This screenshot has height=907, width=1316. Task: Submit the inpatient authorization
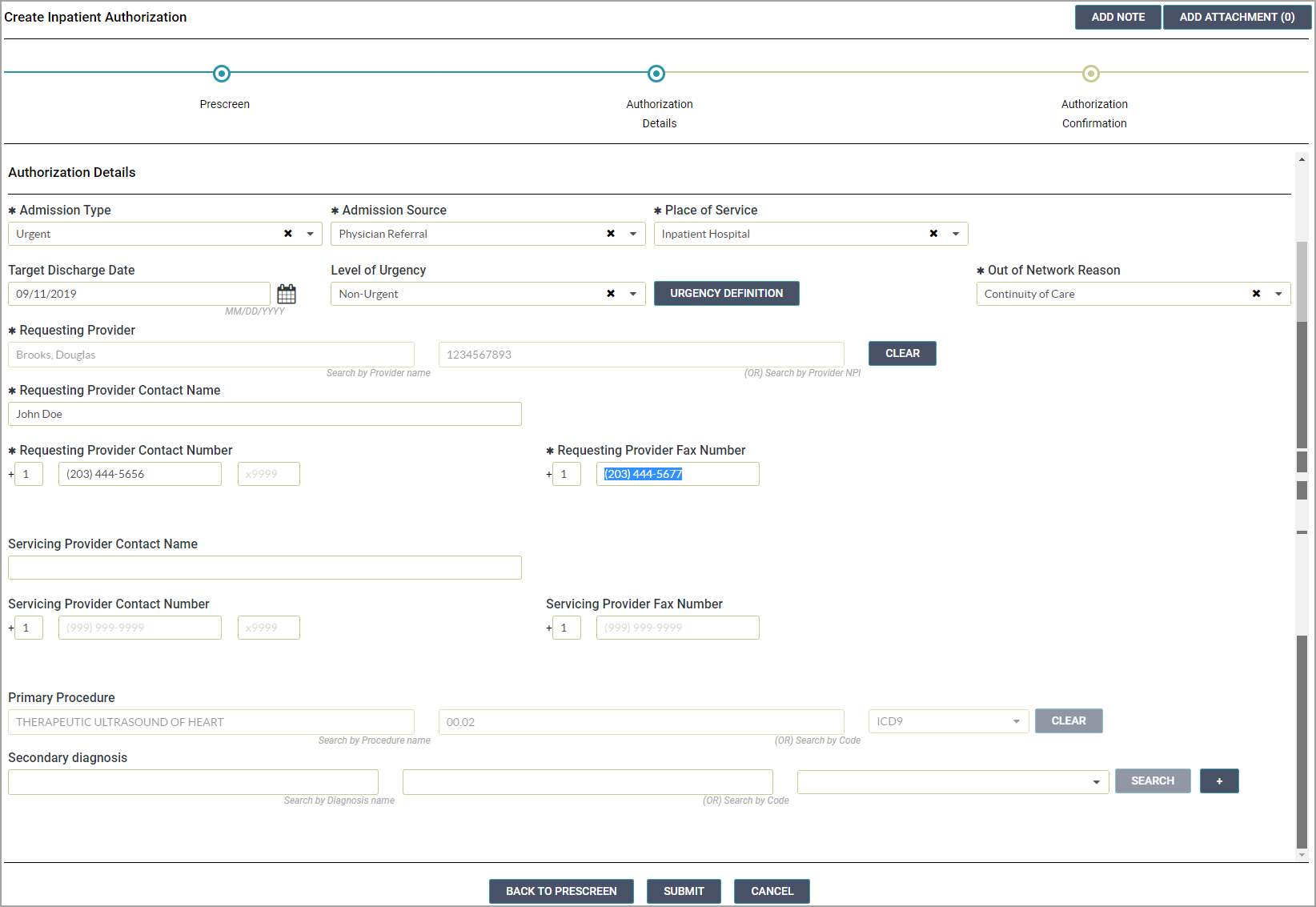click(x=684, y=891)
